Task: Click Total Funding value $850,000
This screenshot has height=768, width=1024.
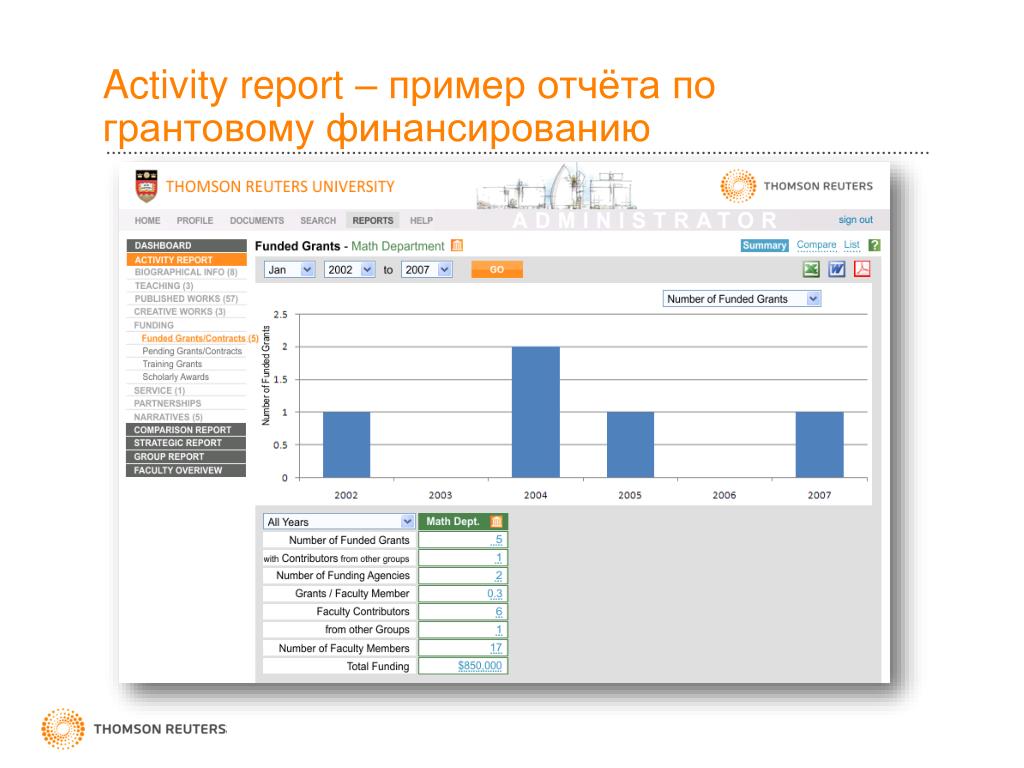Action: click(480, 665)
